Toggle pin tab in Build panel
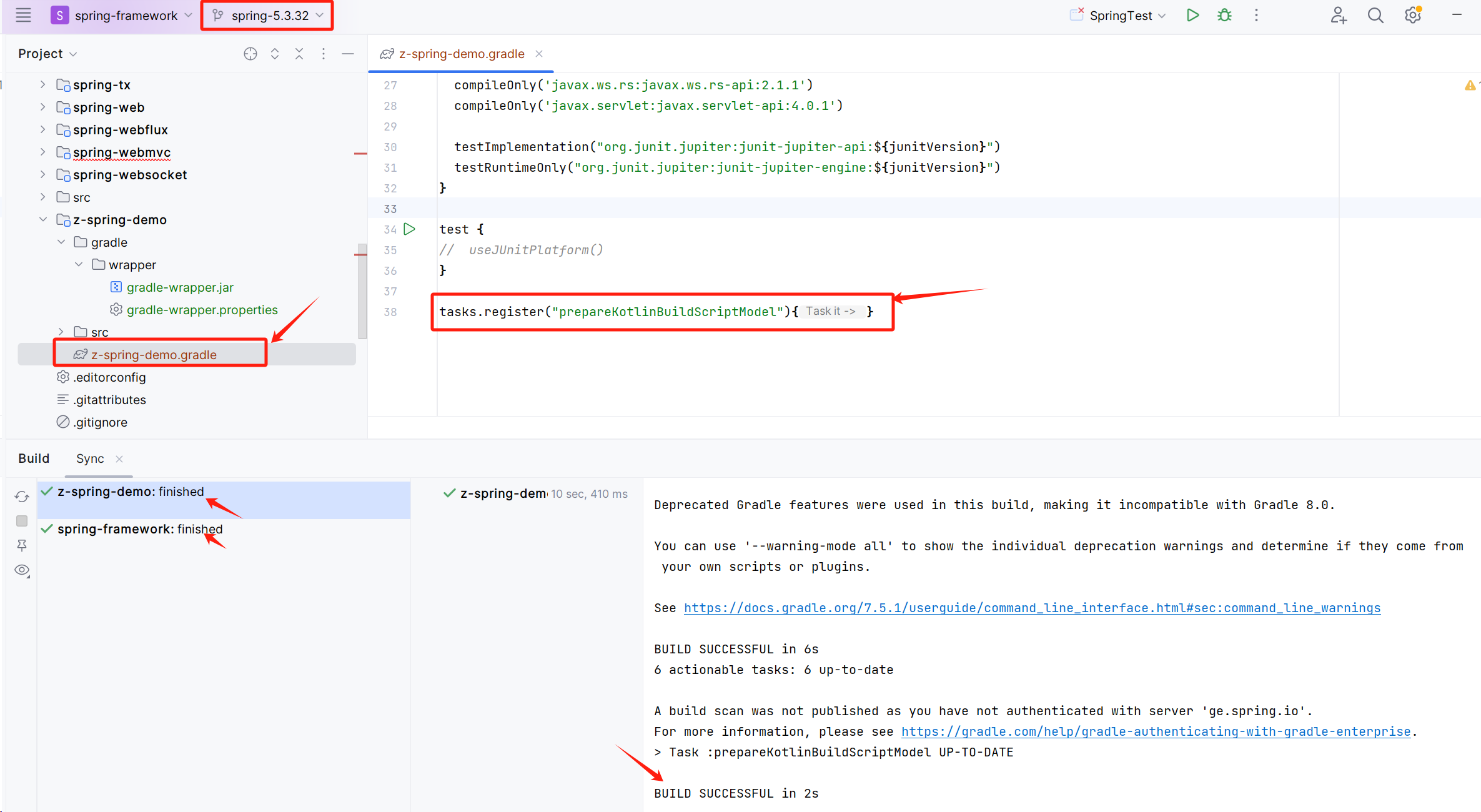Screen dimensions: 1481x812 [22, 545]
